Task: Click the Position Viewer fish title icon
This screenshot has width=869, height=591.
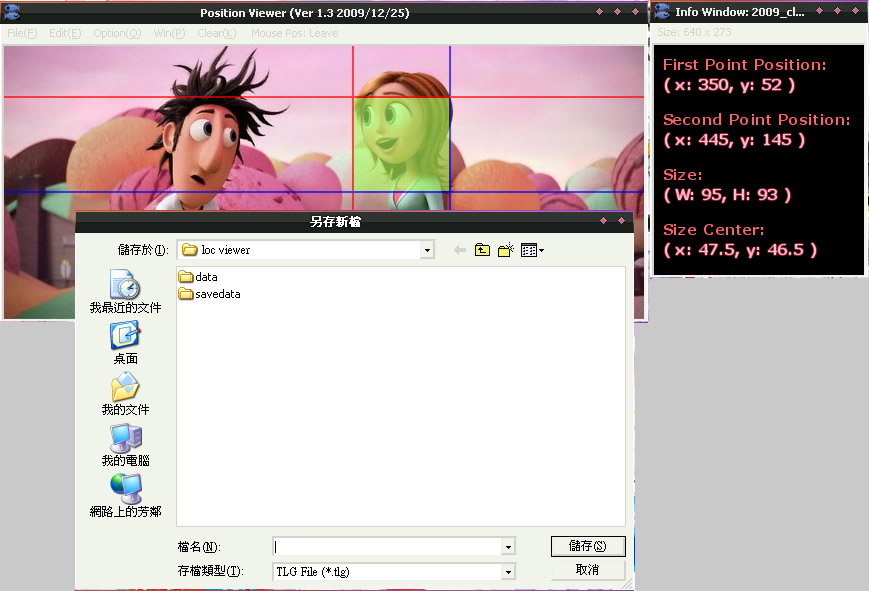Action: pyautogui.click(x=12, y=12)
